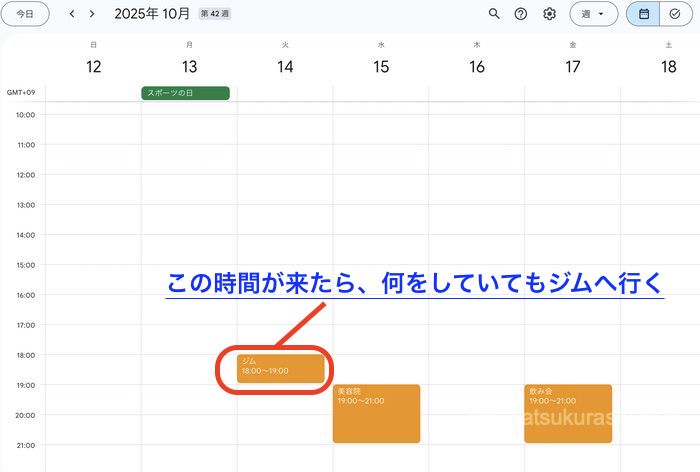
Task: Open the スポーツの日 holiday event
Action: pos(185,93)
